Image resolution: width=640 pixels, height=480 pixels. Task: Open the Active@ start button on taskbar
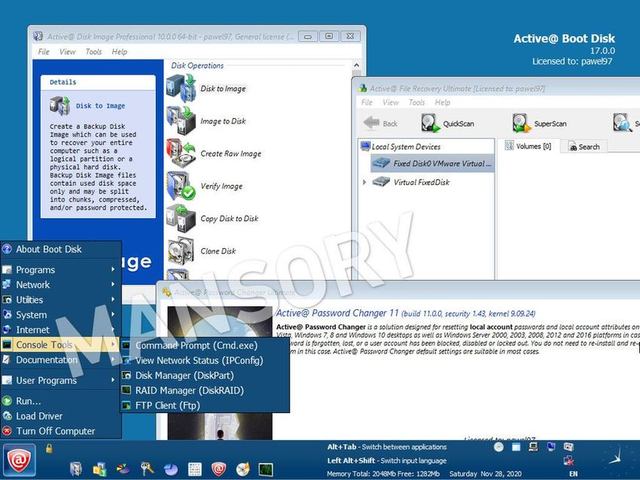tap(18, 461)
